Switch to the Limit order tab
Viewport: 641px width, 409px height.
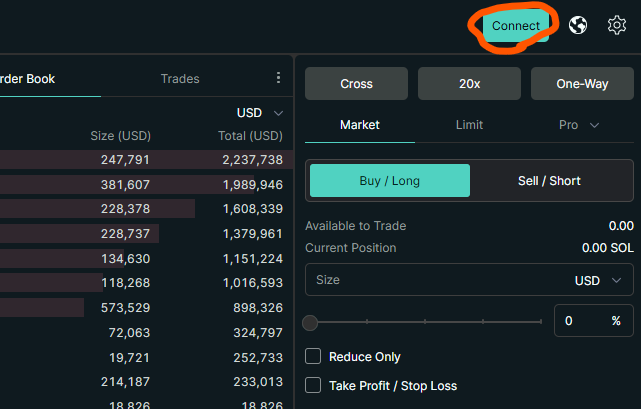(x=469, y=125)
